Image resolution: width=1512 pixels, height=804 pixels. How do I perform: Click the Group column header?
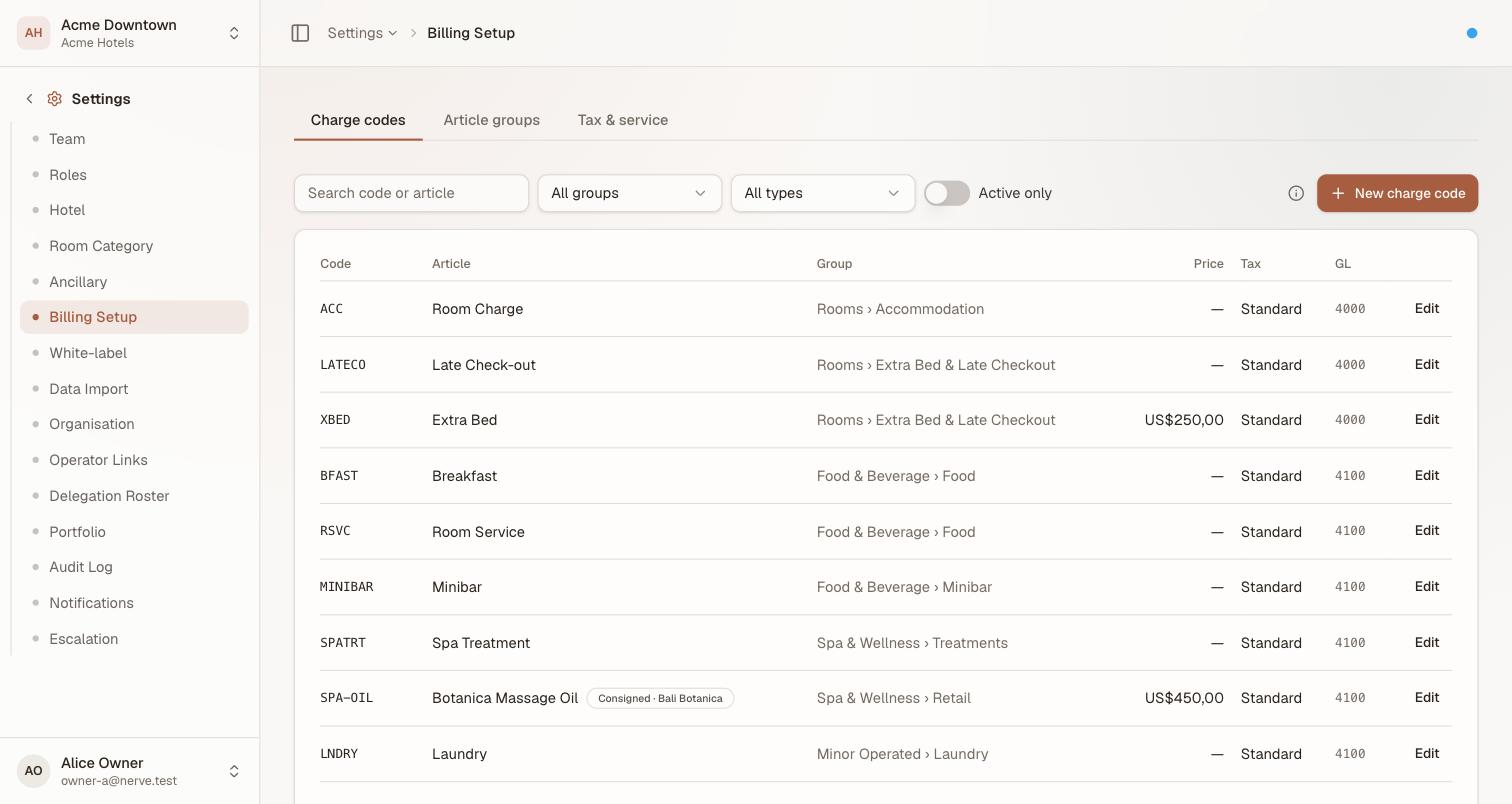[834, 264]
